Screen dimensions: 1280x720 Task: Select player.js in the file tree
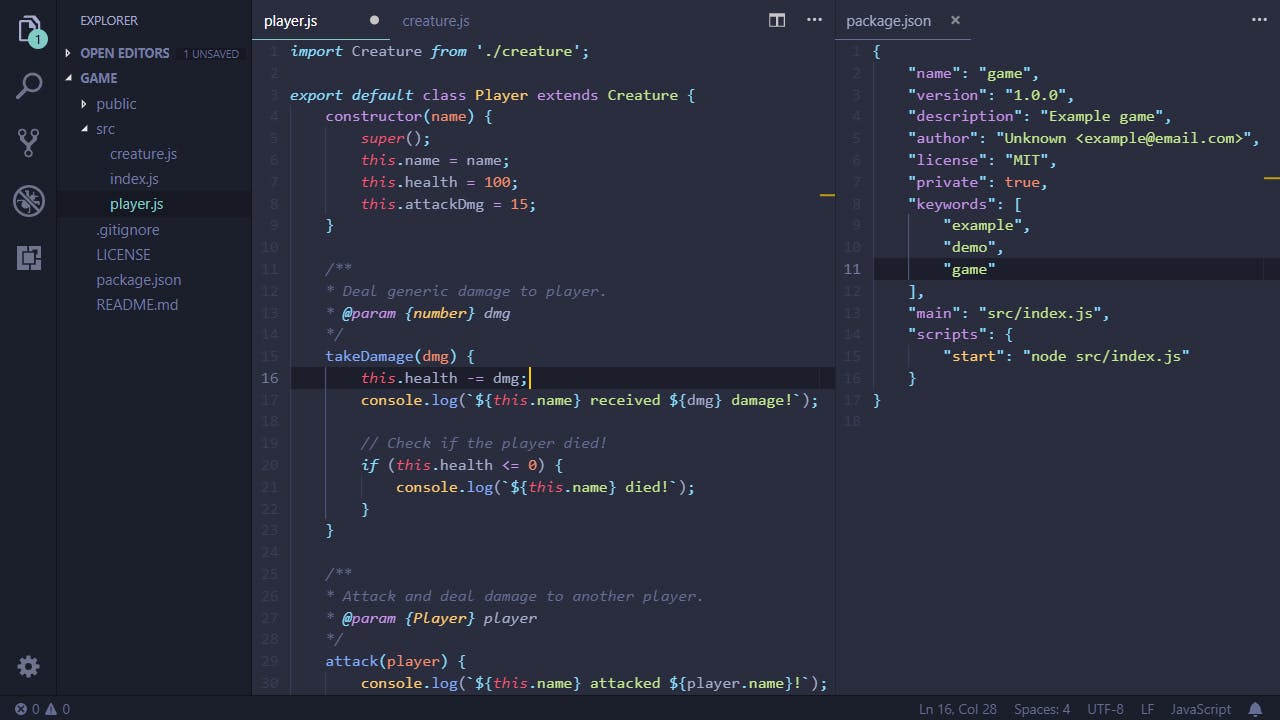point(136,204)
